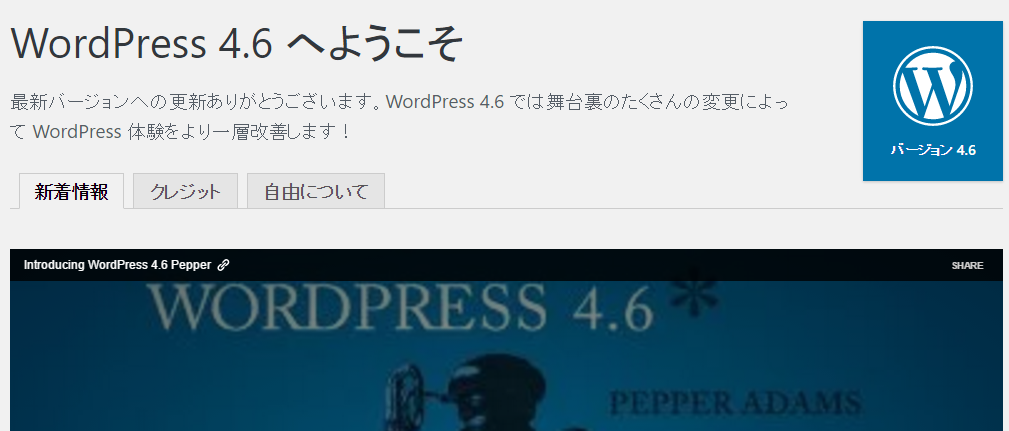Click the PEPPER ADAMS caption in the video
The width and height of the screenshot is (1009, 431).
point(735,403)
